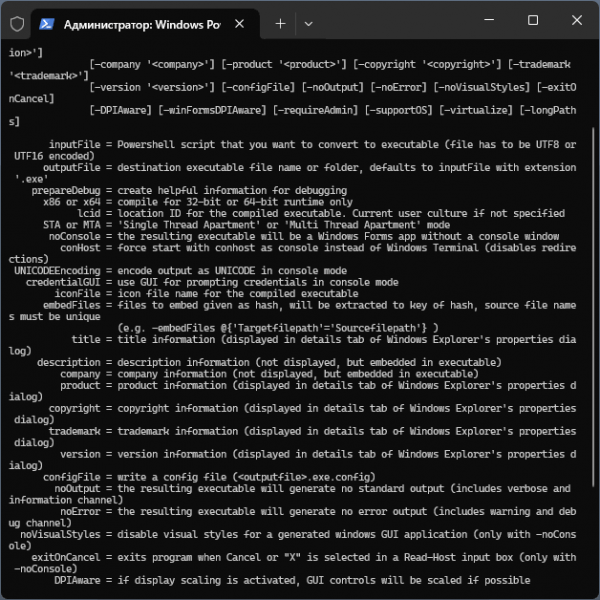Viewport: 600px width, 600px height.
Task: Click the admin shield icon in title bar
Action: (x=17, y=24)
